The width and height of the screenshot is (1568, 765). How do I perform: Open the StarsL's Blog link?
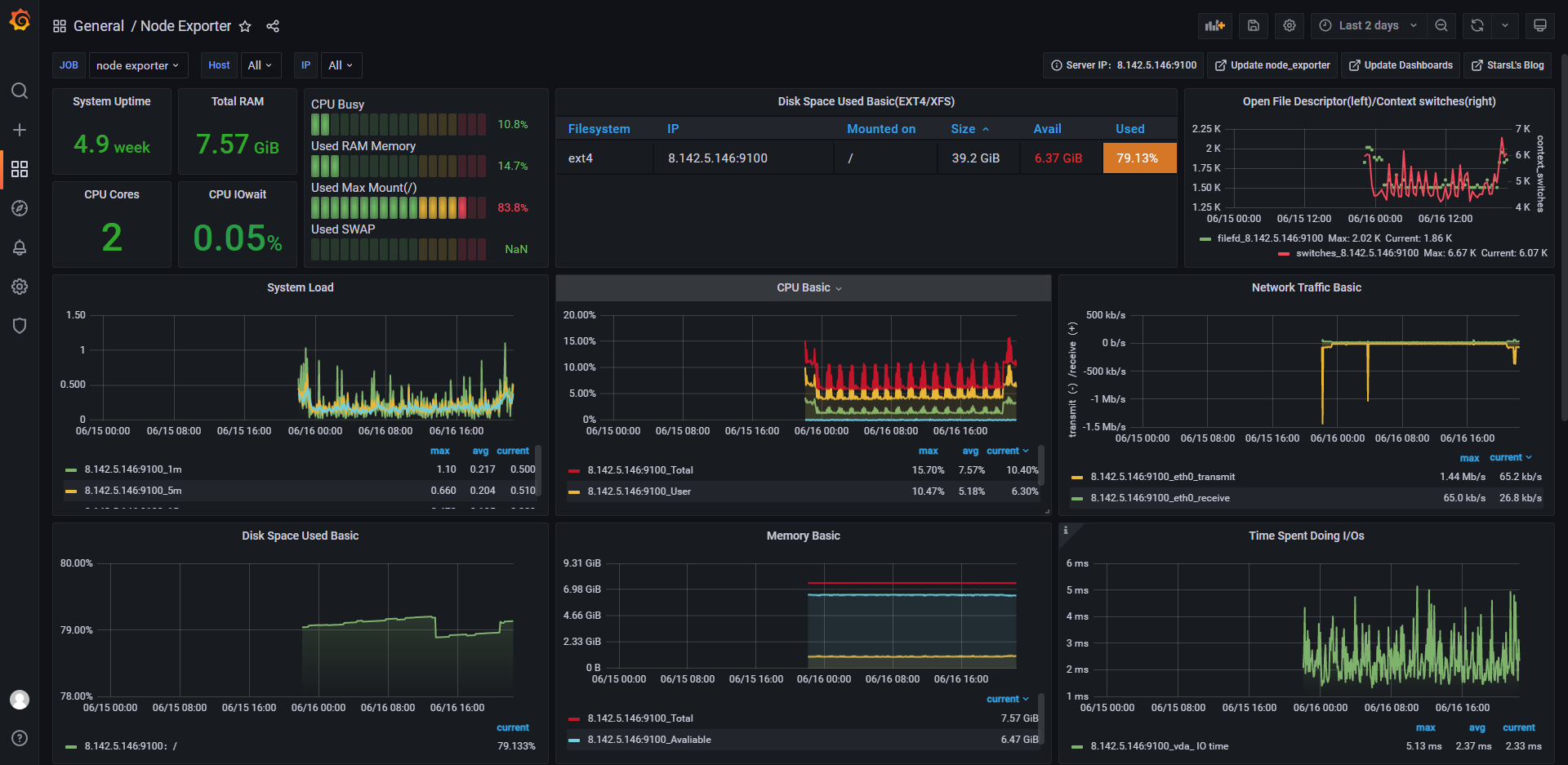1508,65
